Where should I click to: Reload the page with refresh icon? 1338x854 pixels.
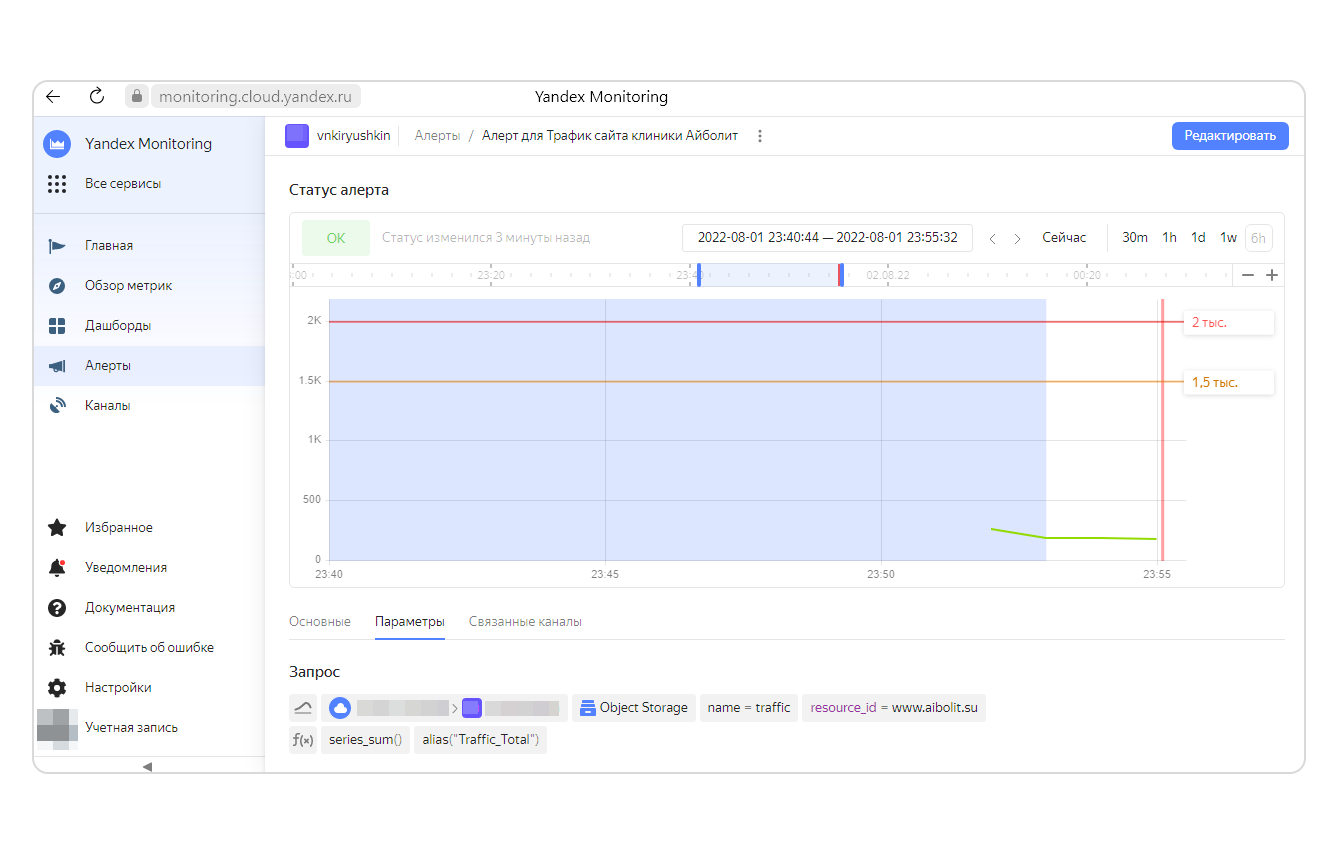click(97, 96)
